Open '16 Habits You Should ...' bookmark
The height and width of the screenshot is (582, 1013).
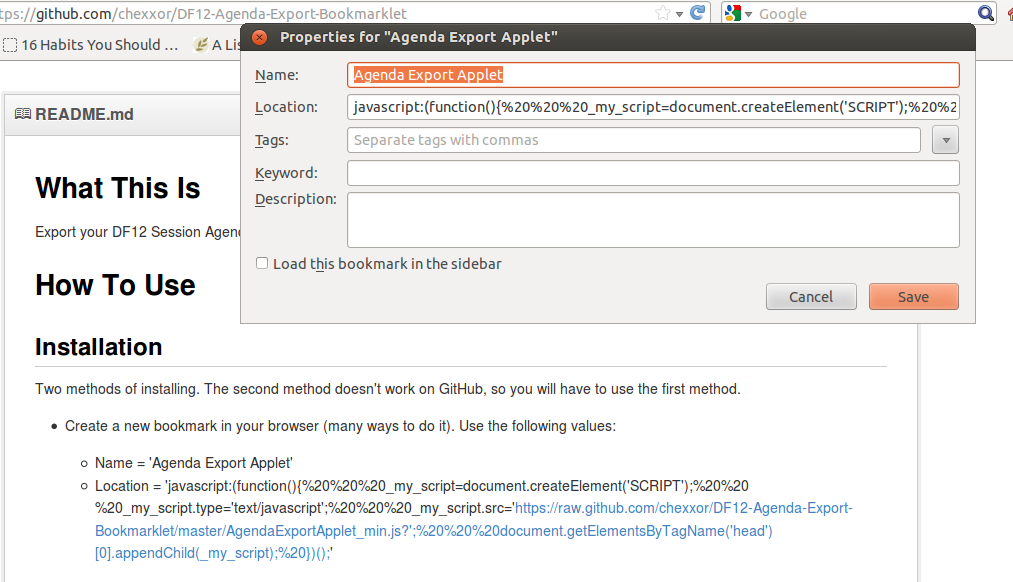point(90,45)
